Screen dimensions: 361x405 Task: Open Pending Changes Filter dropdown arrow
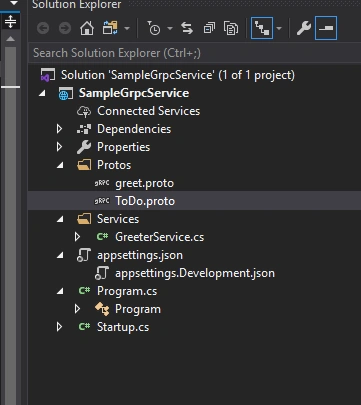click(170, 29)
